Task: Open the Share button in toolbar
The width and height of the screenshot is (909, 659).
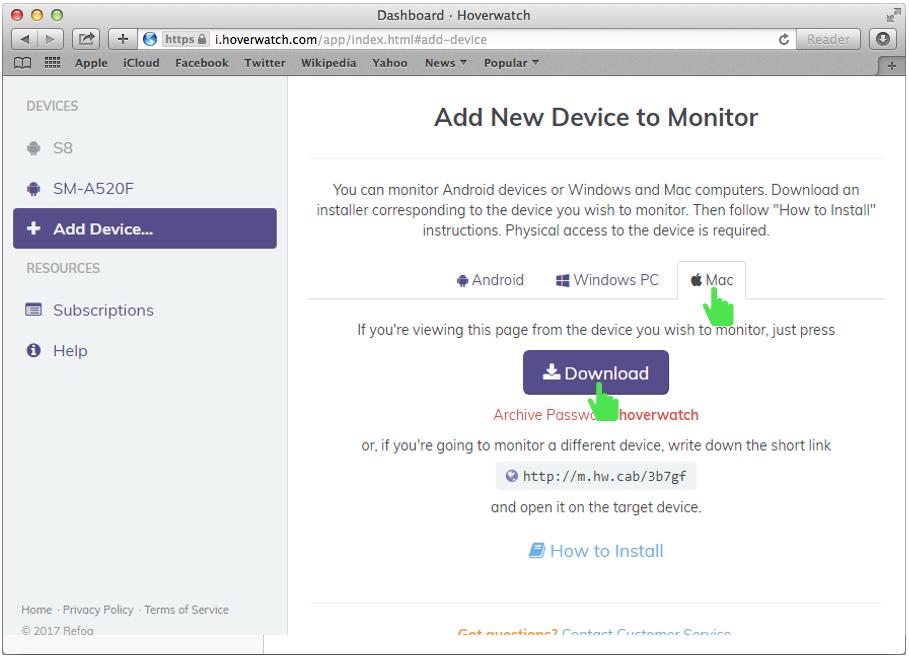Action: pyautogui.click(x=86, y=39)
